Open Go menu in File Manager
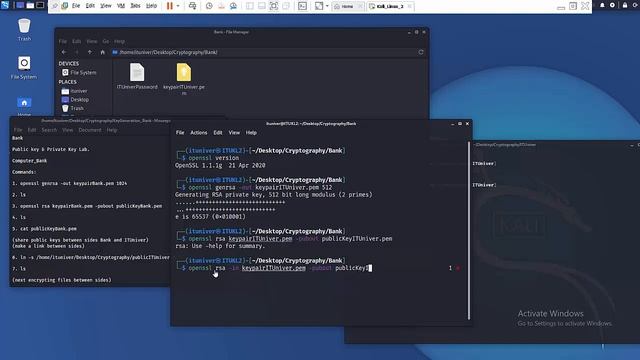The height and width of the screenshot is (360, 640). pos(106,41)
